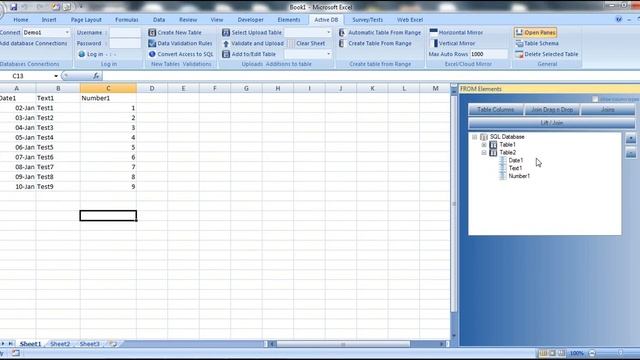Click the upper small button beside the tree list

pyautogui.click(x=631, y=139)
